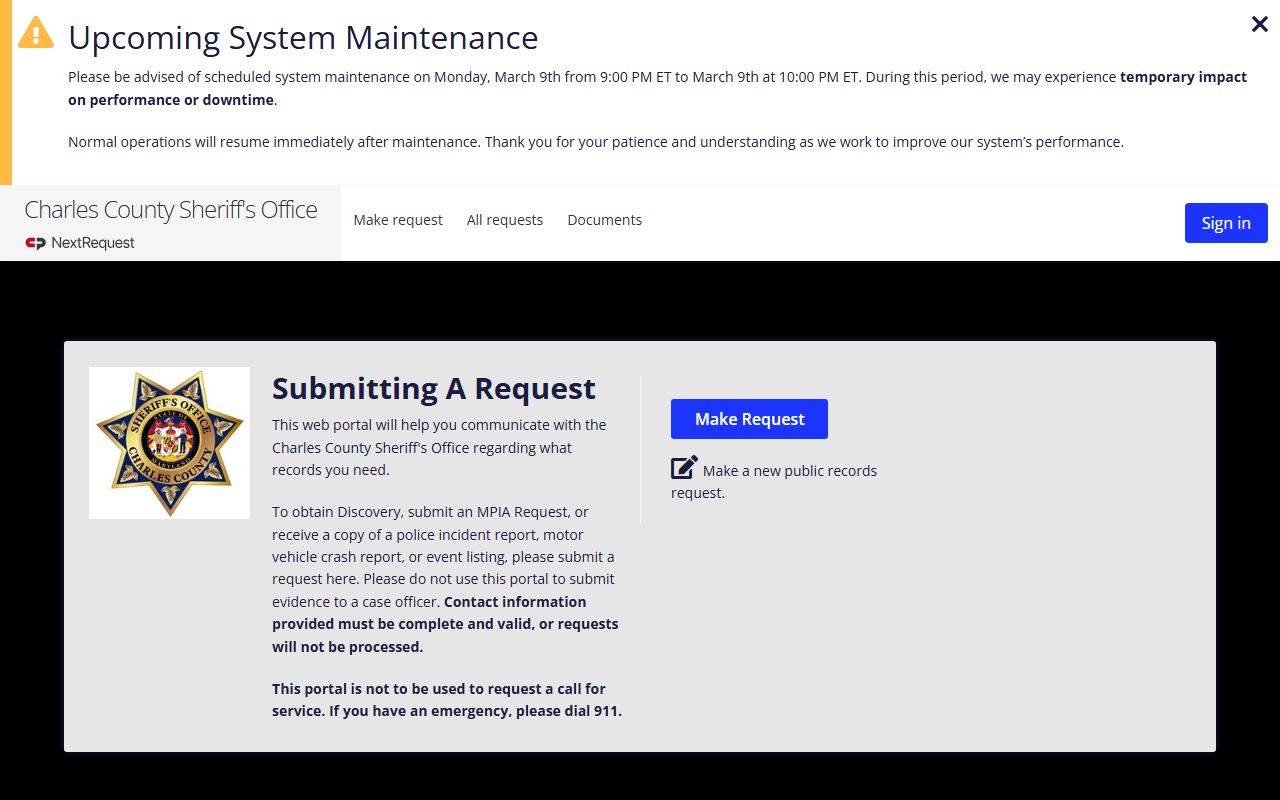Go to the All requests page
The height and width of the screenshot is (800, 1280).
pyautogui.click(x=504, y=220)
